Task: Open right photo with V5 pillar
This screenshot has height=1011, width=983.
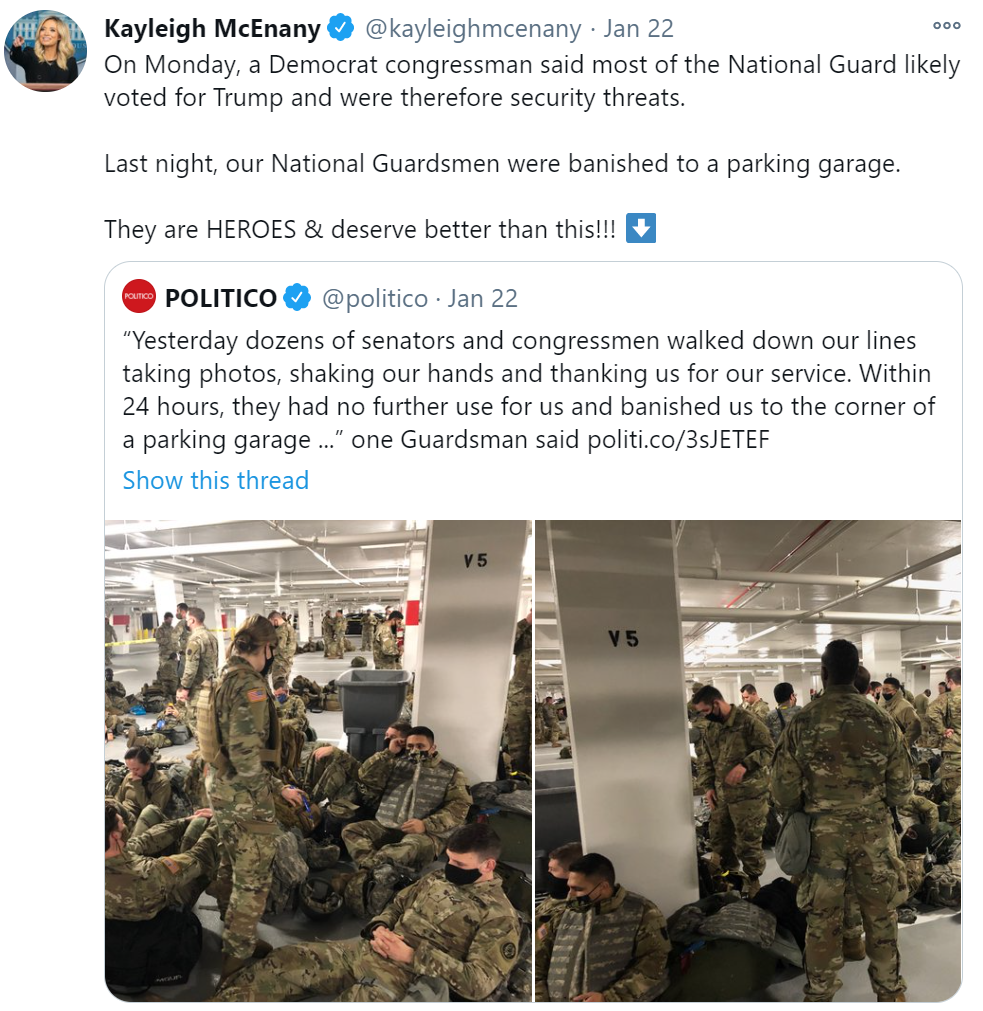Action: pos(748,761)
